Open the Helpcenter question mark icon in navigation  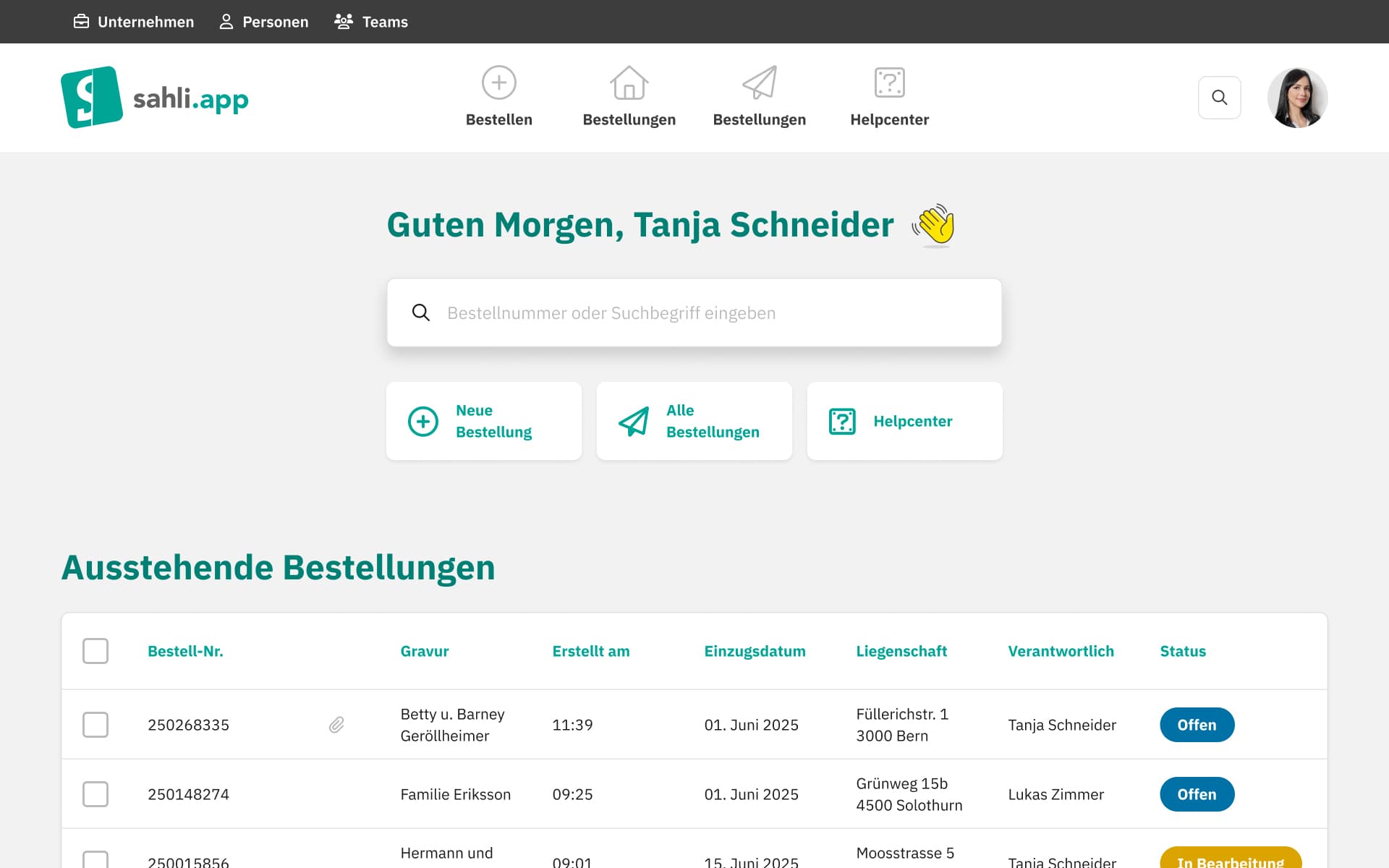click(x=889, y=82)
